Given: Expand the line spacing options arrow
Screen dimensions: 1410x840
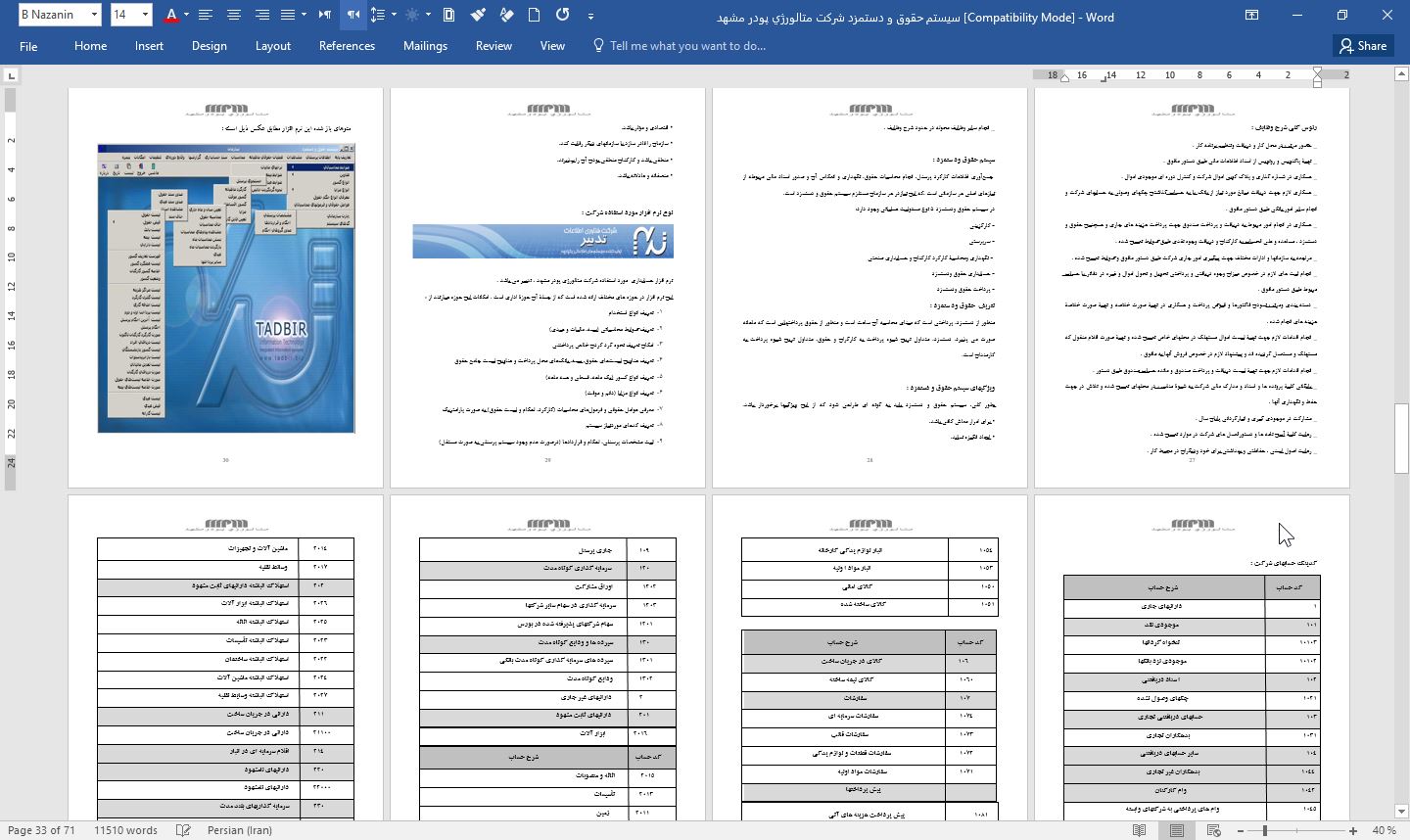Looking at the screenshot, I should click(394, 15).
